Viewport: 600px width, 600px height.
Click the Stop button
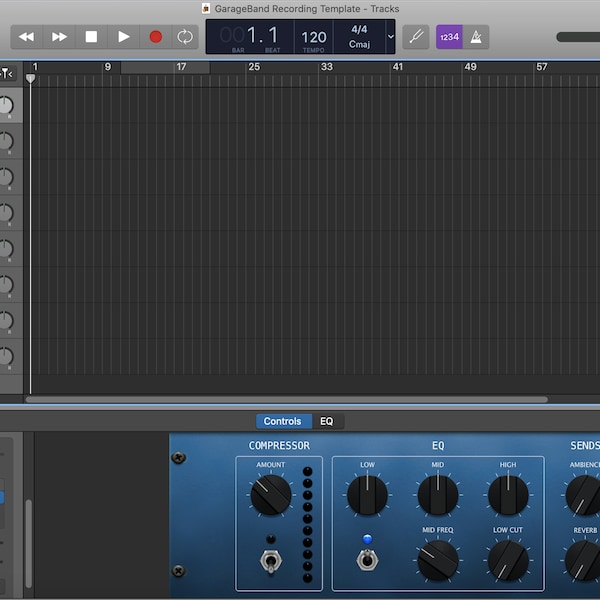coord(91,37)
